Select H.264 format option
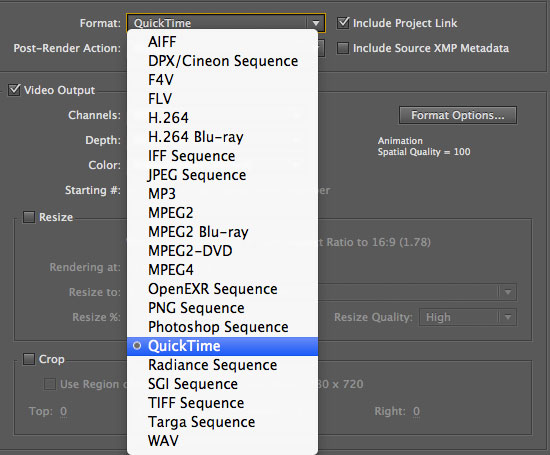 point(222,118)
